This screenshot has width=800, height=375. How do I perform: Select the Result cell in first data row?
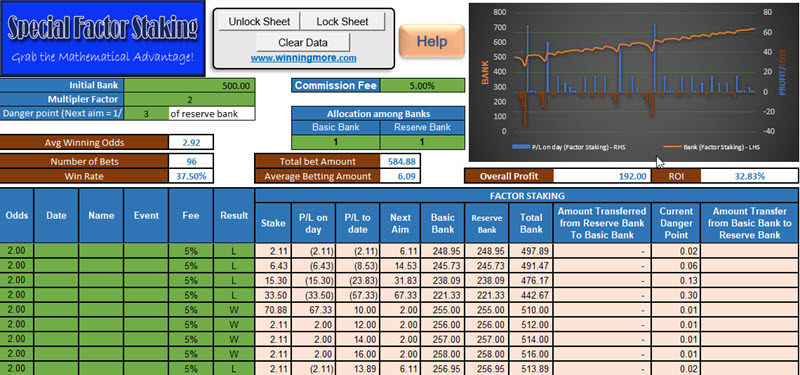click(234, 251)
